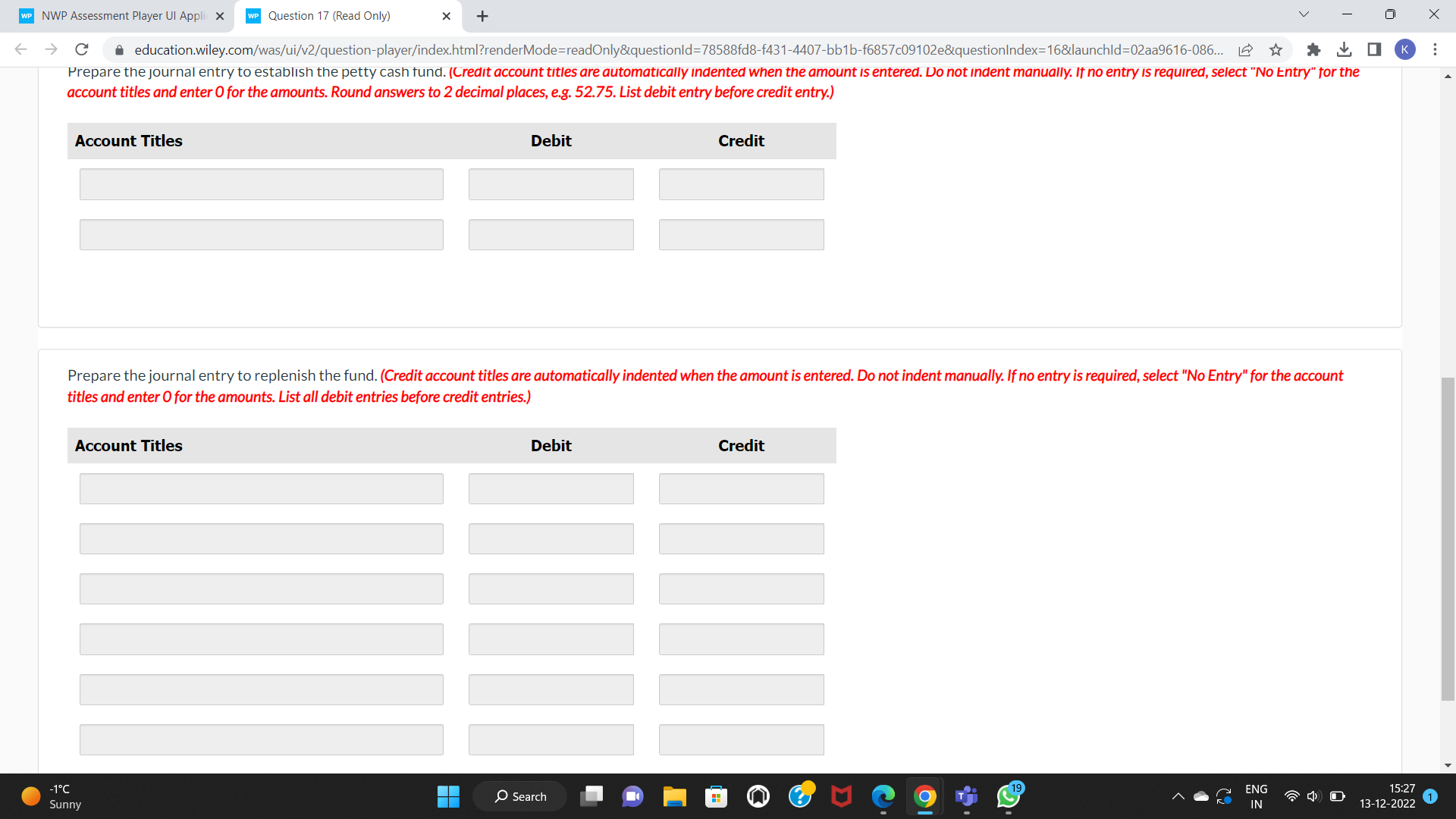
Task: Bookmark this page with the star icon
Action: coord(1276,49)
